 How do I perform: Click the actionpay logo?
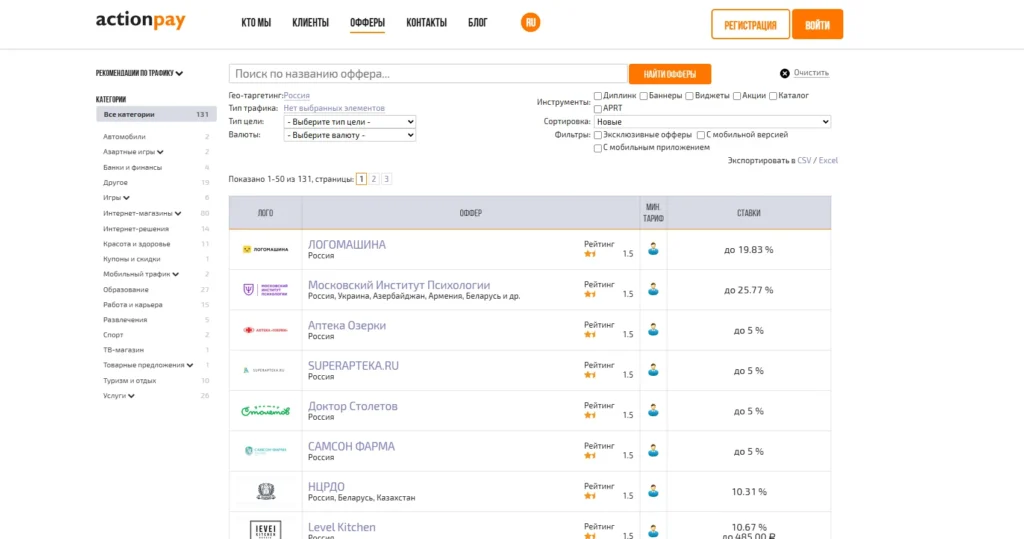(140, 20)
